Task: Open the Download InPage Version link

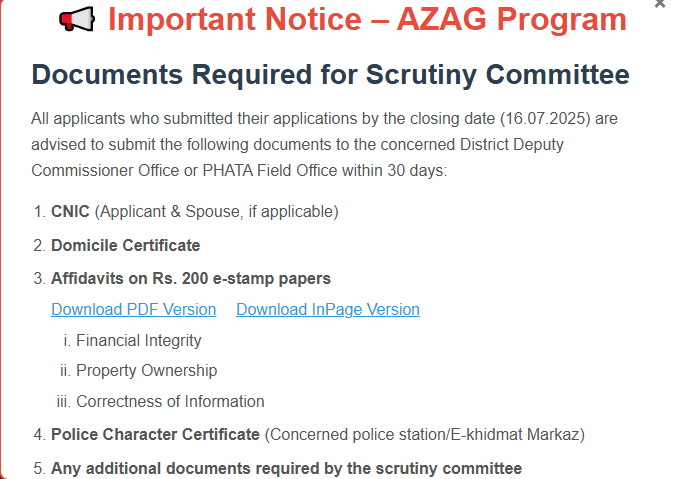Action: (328, 309)
